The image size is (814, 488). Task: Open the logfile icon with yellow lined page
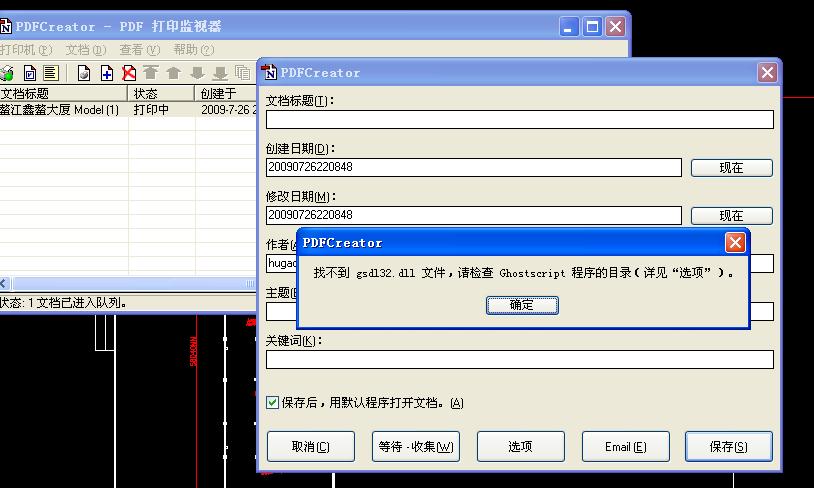(x=51, y=73)
